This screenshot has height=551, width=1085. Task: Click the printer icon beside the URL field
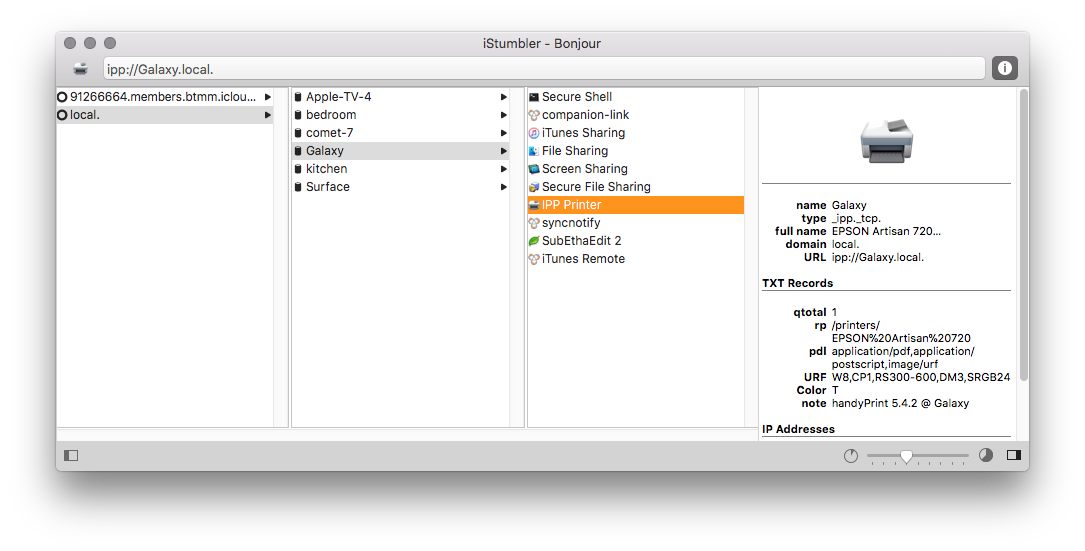click(81, 69)
